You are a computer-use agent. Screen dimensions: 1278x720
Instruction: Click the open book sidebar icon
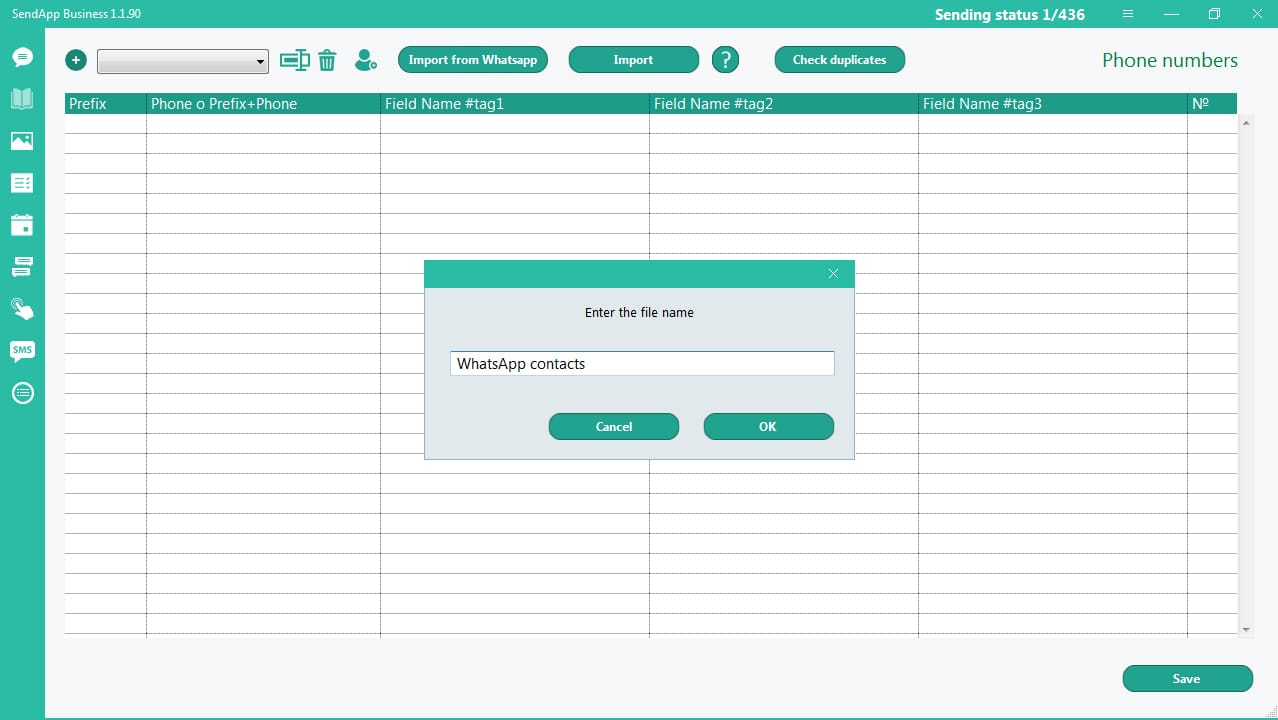click(22, 98)
